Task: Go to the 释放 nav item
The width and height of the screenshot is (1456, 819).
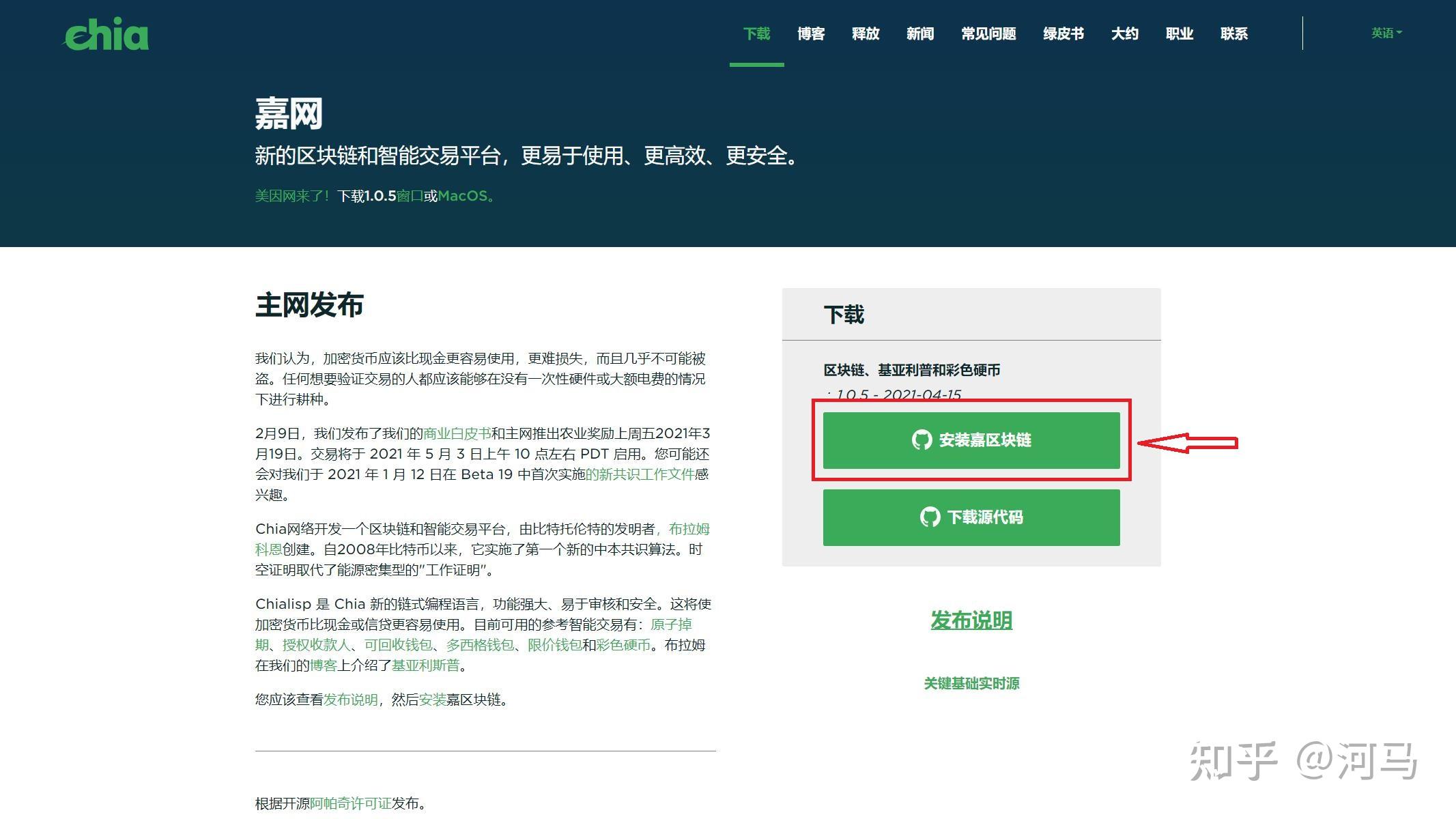Action: (x=866, y=33)
